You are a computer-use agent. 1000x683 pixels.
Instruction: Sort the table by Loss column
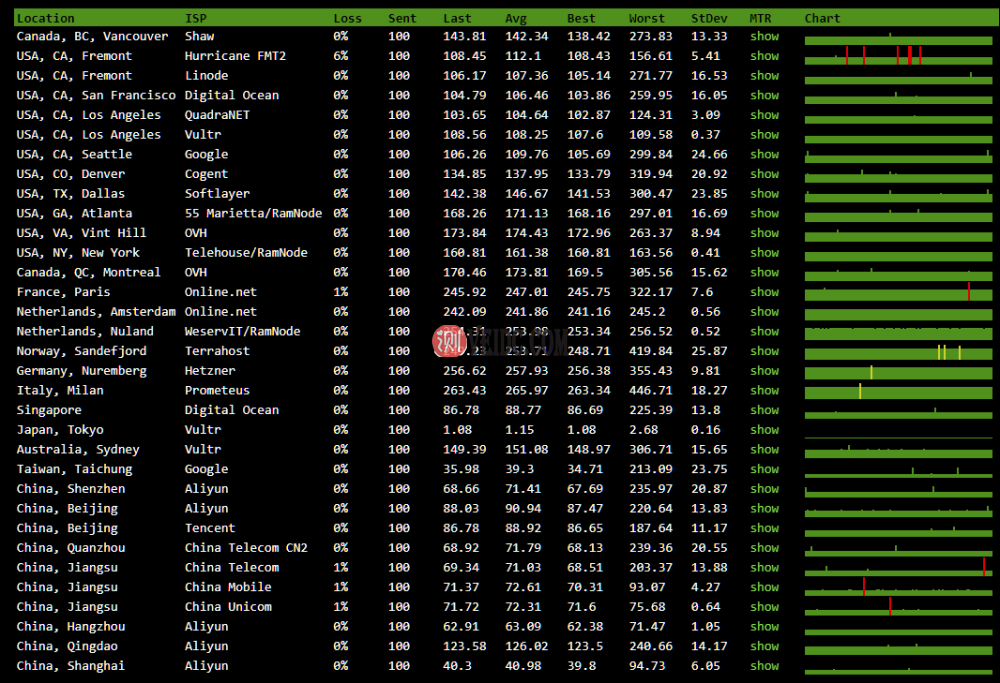tap(347, 17)
